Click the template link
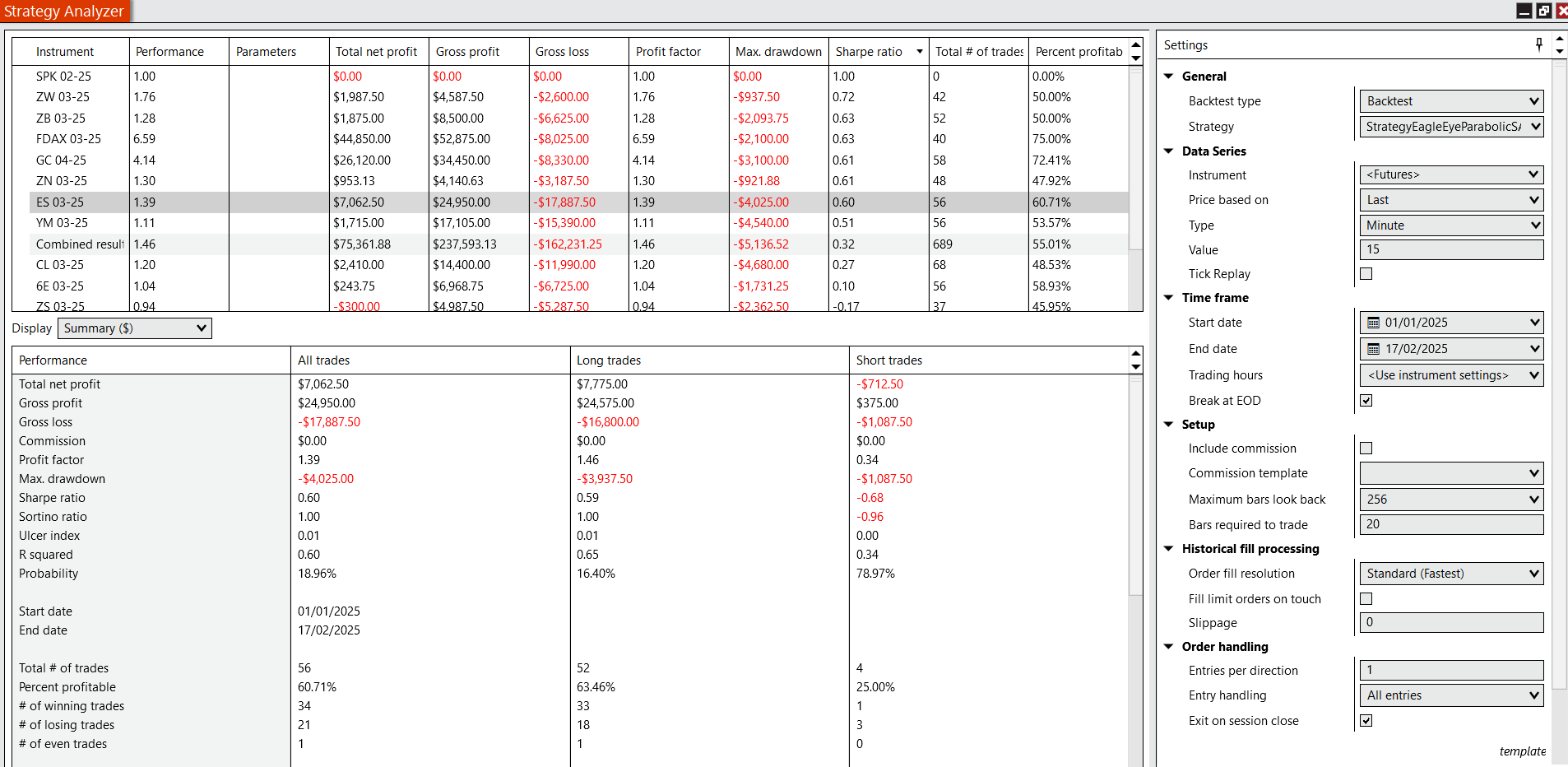1568x767 pixels. pos(1522,751)
